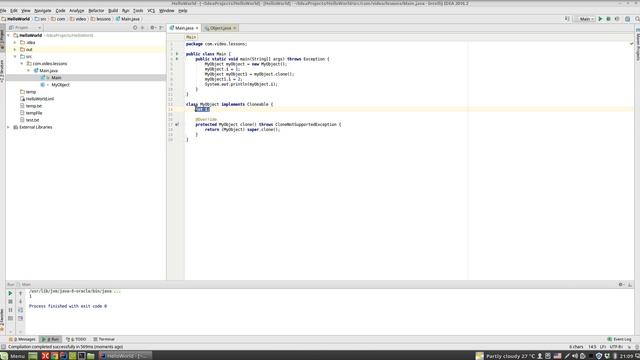640x360 pixels.
Task: Close the Object.java editor tab
Action: pos(234,28)
